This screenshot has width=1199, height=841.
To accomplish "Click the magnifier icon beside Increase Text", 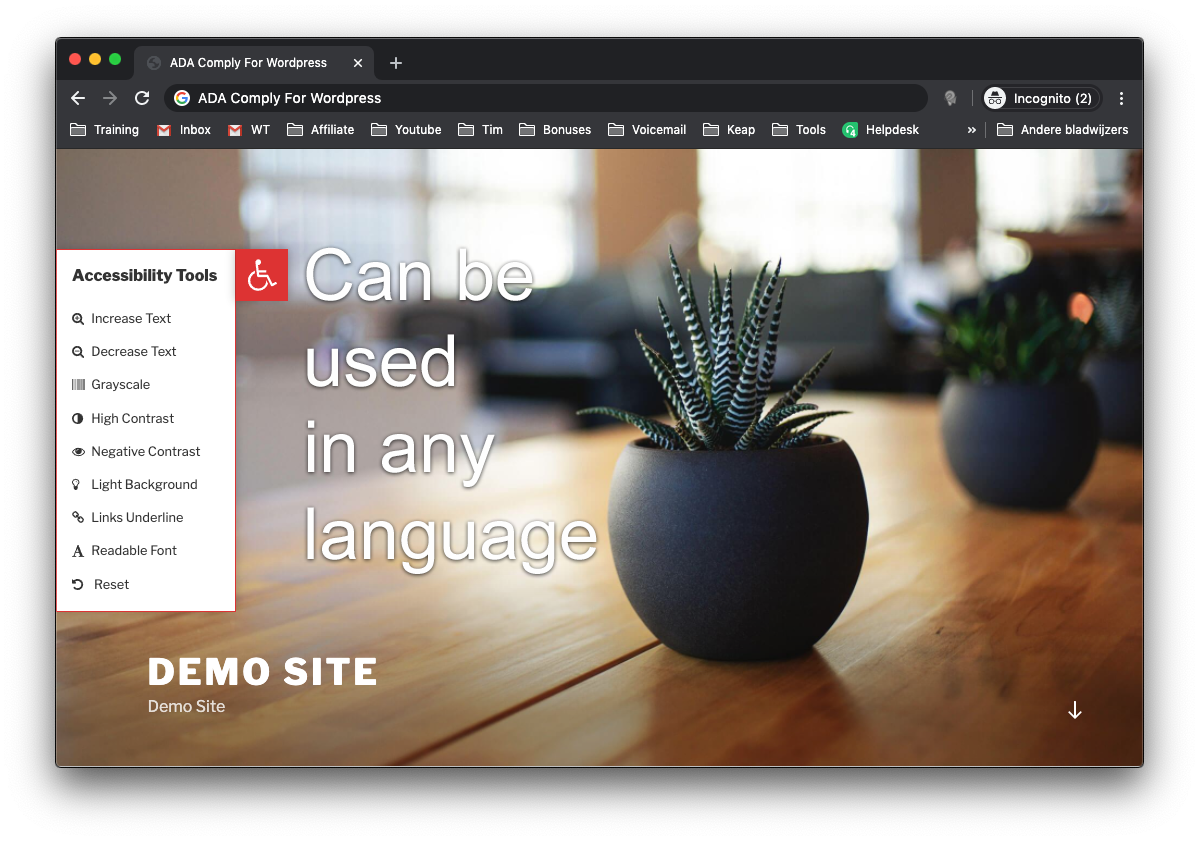I will (x=78, y=319).
